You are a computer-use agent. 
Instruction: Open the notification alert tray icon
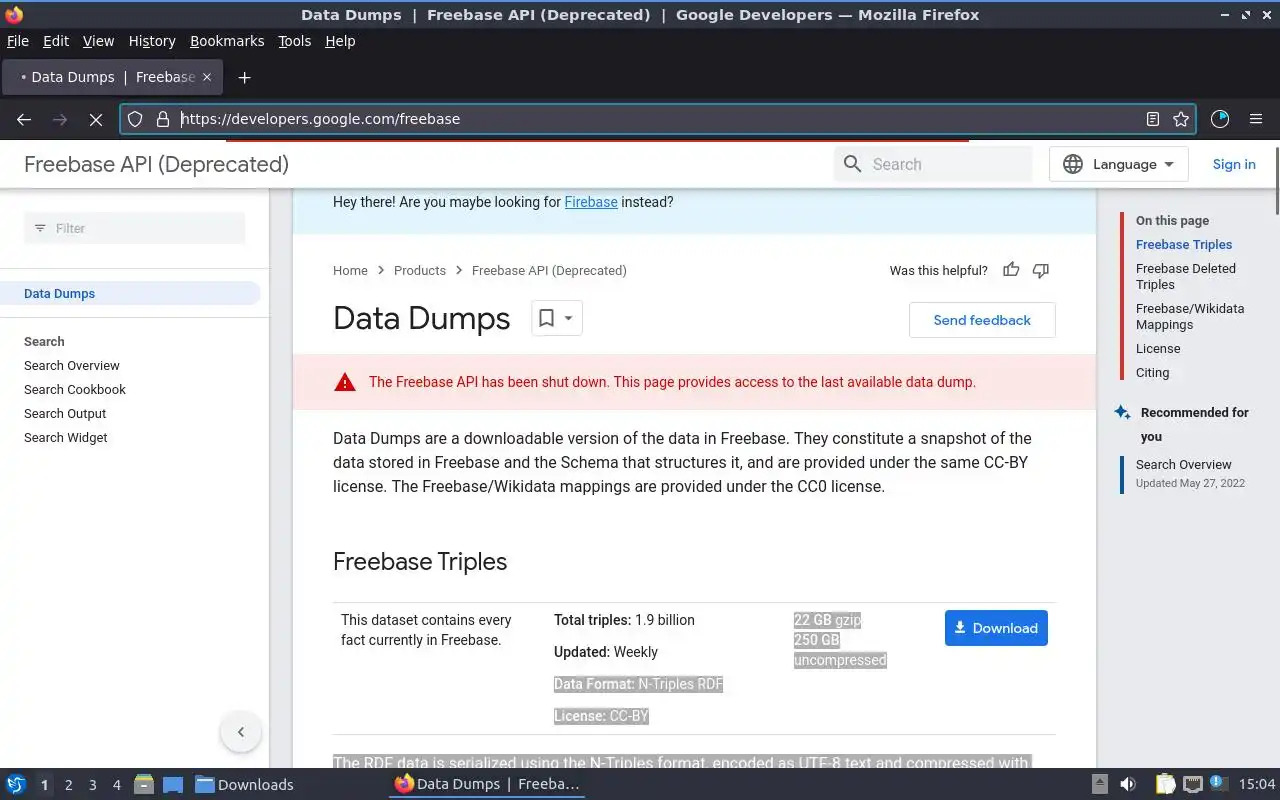[1218, 783]
